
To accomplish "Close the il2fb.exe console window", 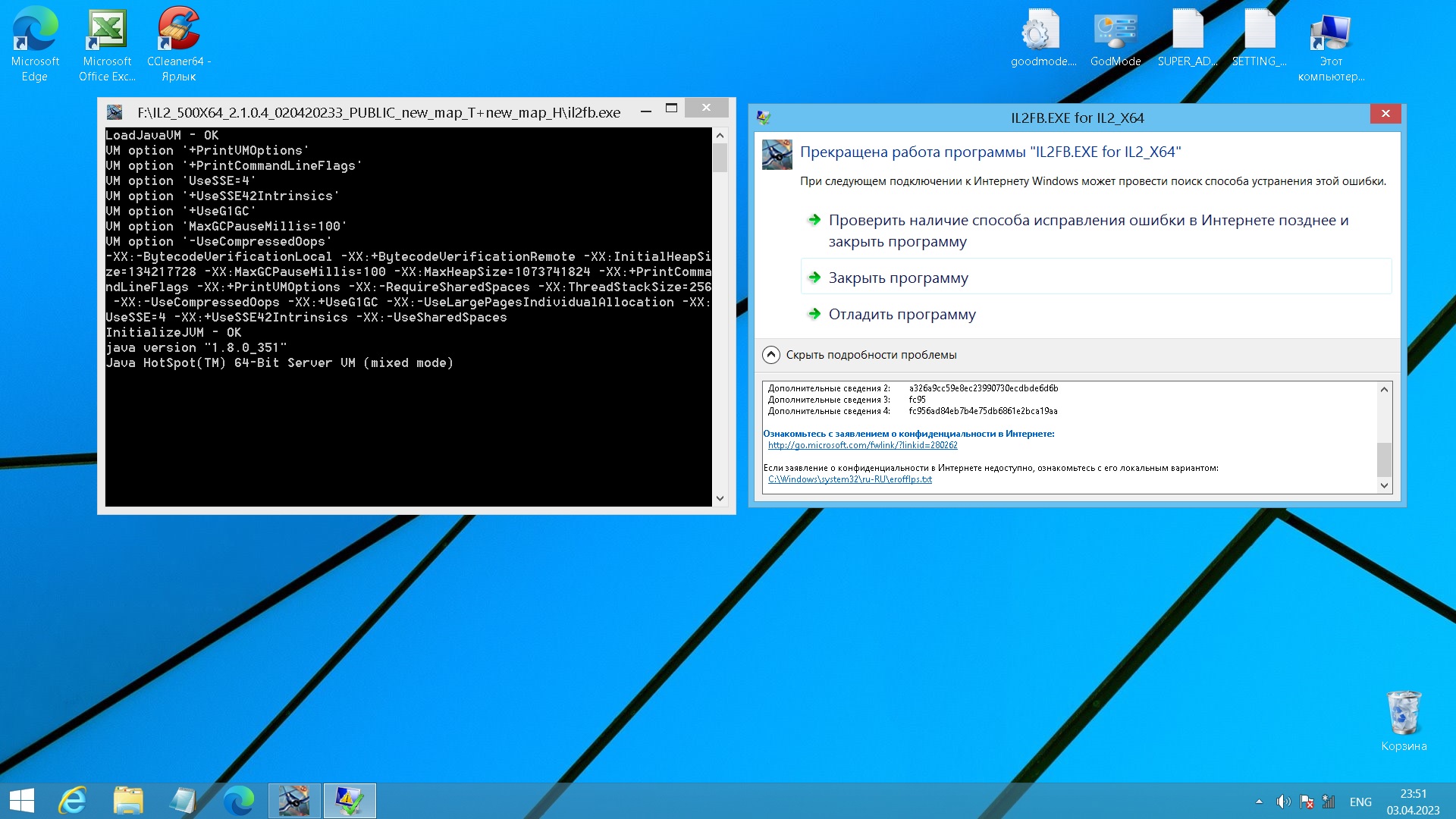I will (706, 108).
